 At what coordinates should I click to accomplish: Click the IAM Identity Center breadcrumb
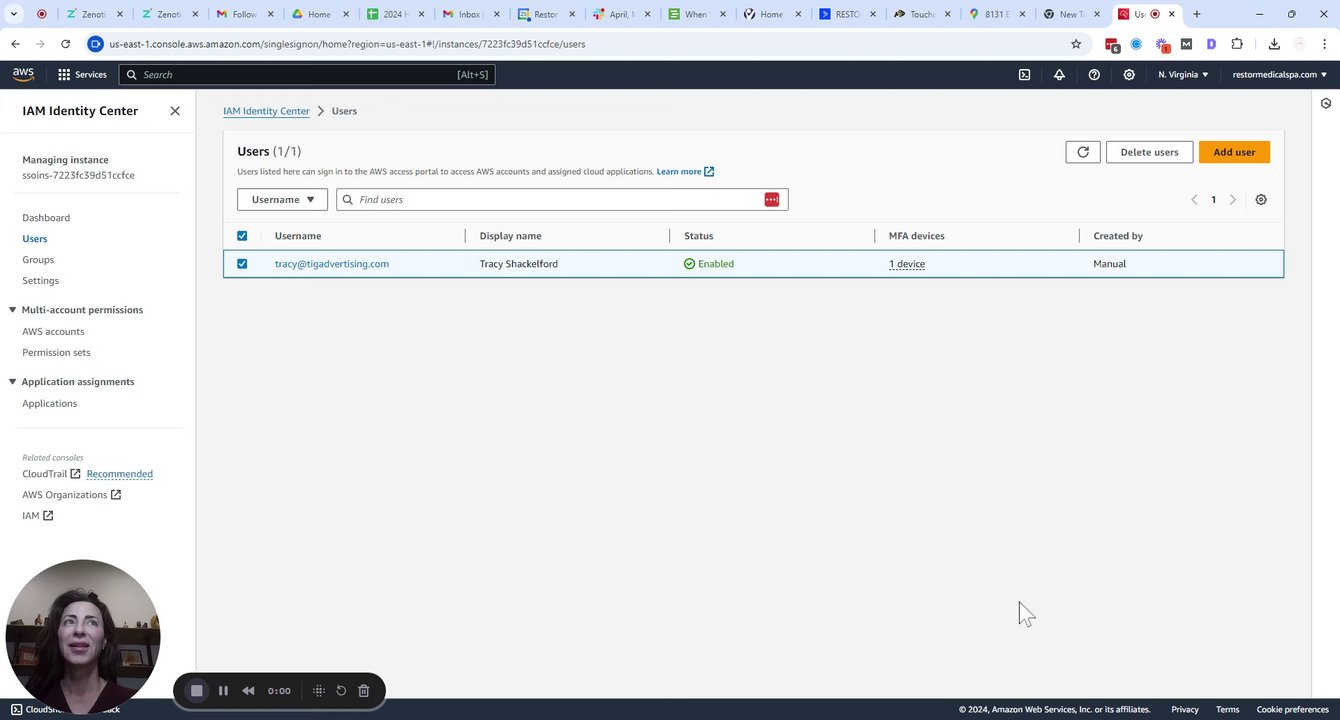pyautogui.click(x=266, y=111)
